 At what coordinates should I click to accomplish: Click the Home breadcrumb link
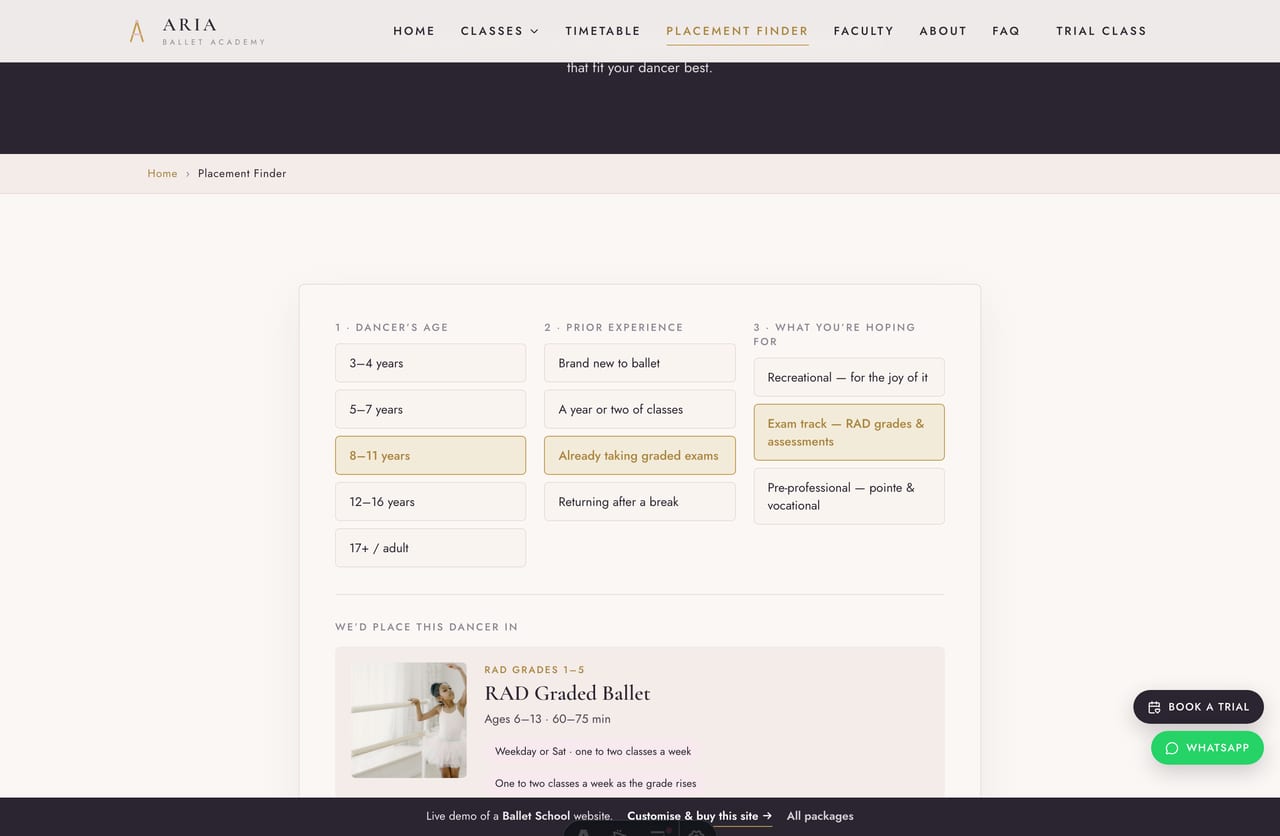coord(162,174)
